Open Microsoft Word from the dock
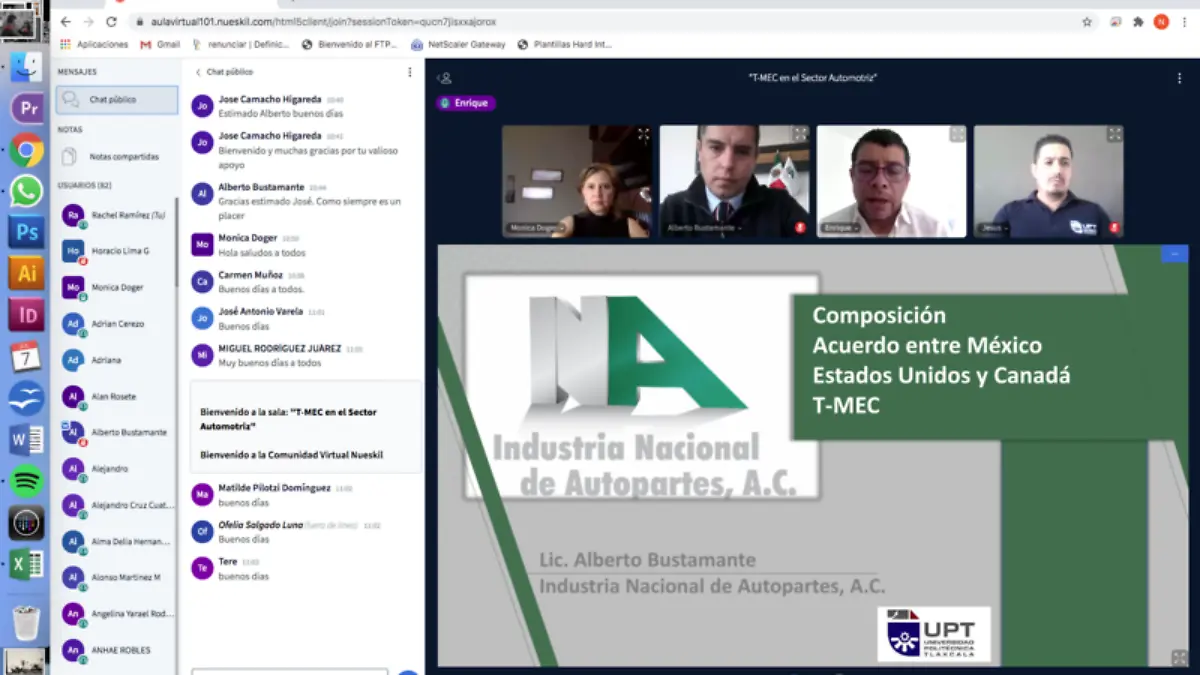Image resolution: width=1200 pixels, height=675 pixels. click(x=26, y=439)
